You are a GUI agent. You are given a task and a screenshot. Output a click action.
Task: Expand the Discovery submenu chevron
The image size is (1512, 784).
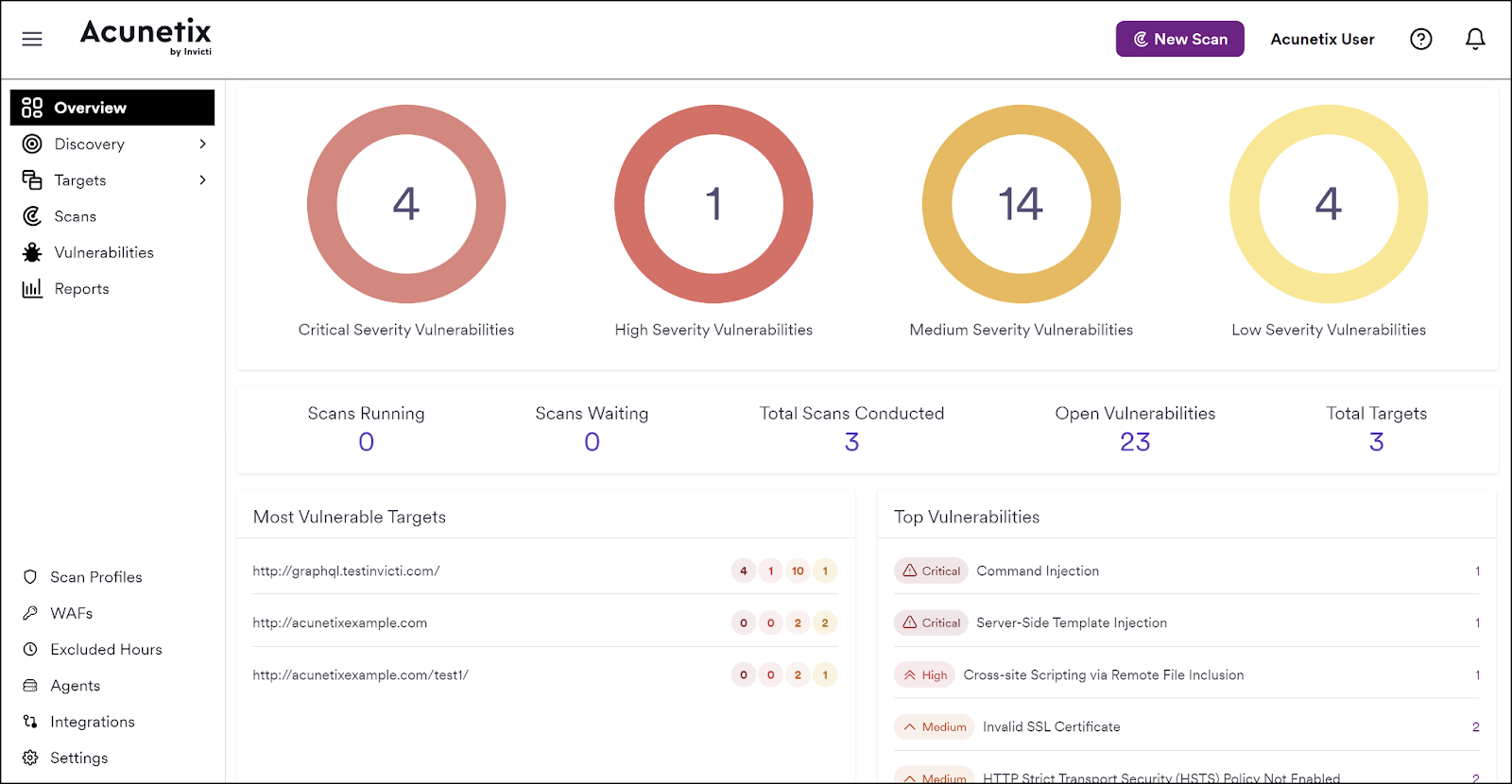click(x=202, y=144)
